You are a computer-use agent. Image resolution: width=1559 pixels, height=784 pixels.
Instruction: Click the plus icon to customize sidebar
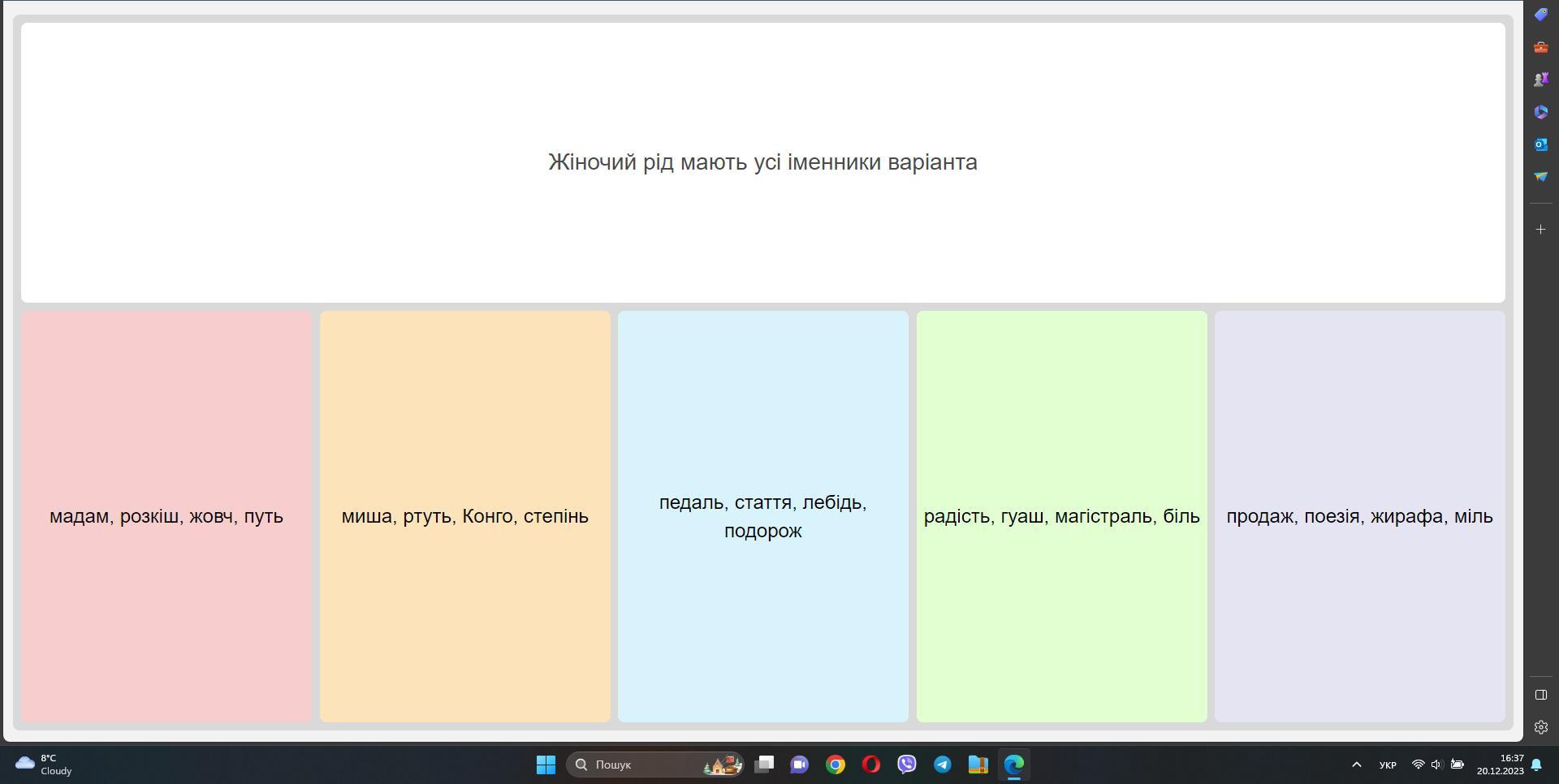click(x=1540, y=230)
